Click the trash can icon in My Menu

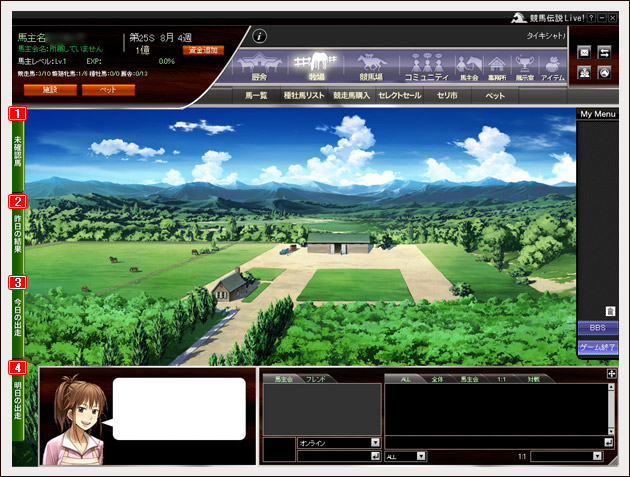click(x=610, y=311)
